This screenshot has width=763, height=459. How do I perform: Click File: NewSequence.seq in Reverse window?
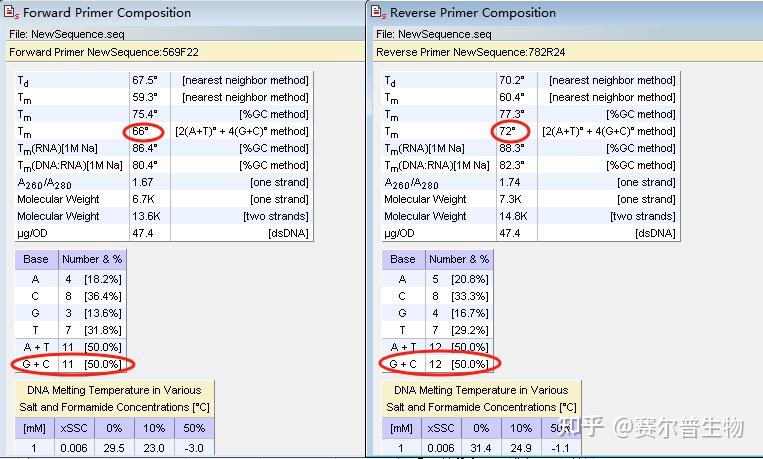434,34
